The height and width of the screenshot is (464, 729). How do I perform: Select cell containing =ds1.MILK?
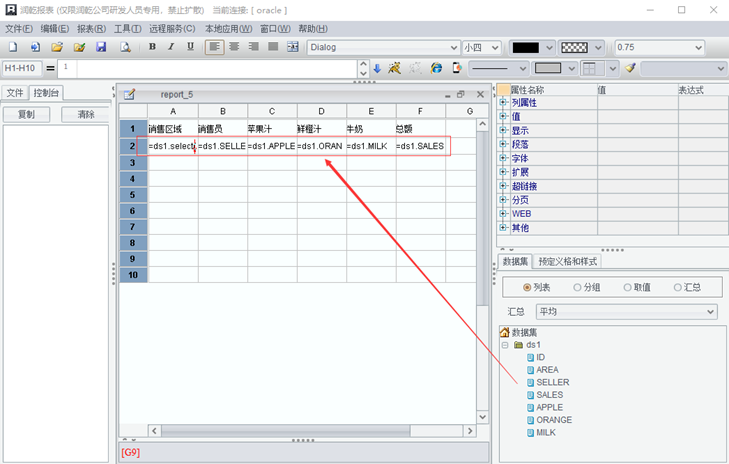click(371, 146)
